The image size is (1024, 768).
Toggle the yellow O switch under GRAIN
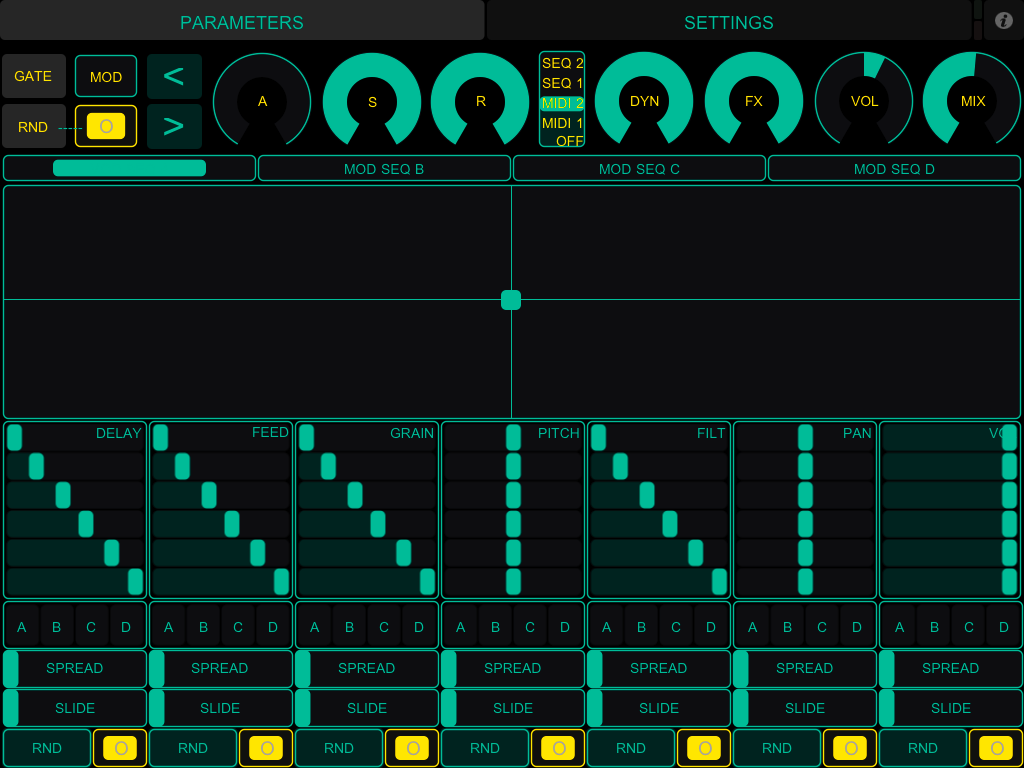pyautogui.click(x=412, y=748)
